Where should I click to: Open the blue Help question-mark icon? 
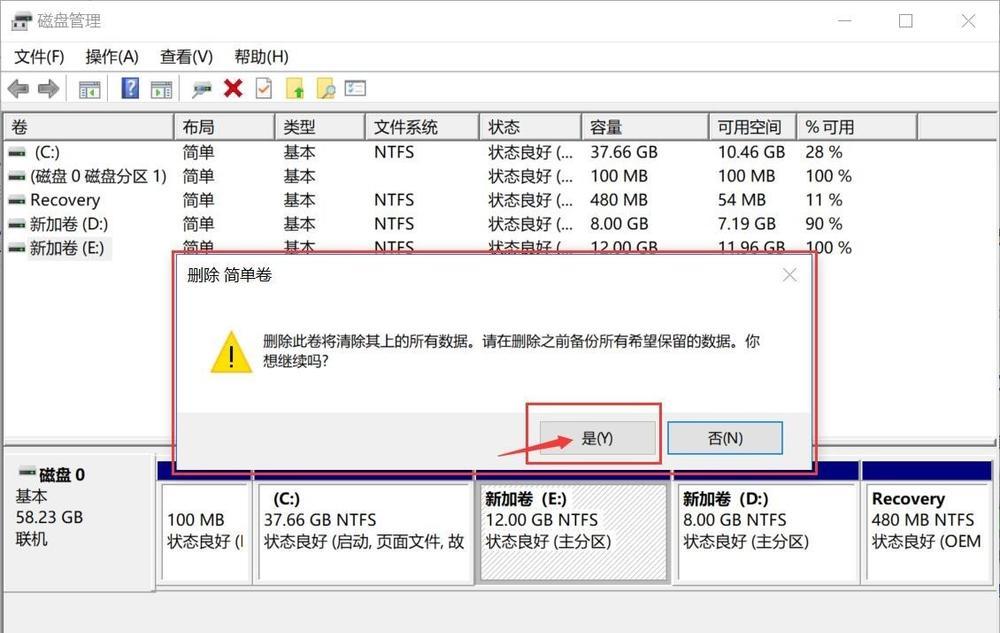pos(130,88)
